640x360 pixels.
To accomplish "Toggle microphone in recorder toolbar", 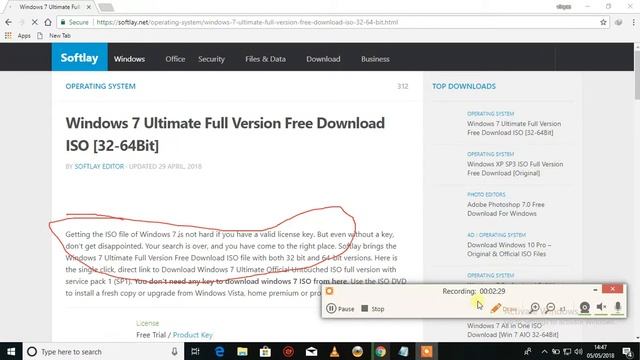I will pos(618,307).
